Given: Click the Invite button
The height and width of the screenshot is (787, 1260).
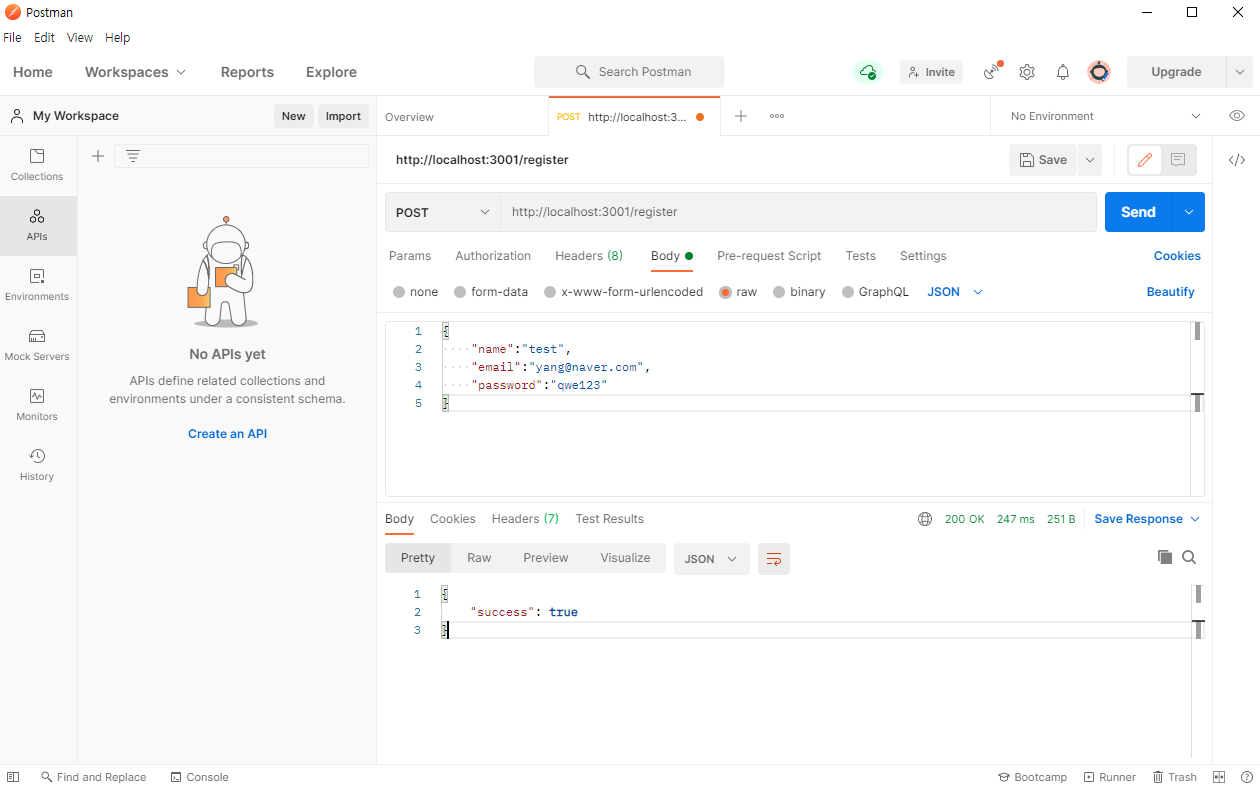Looking at the screenshot, I should pos(931,72).
